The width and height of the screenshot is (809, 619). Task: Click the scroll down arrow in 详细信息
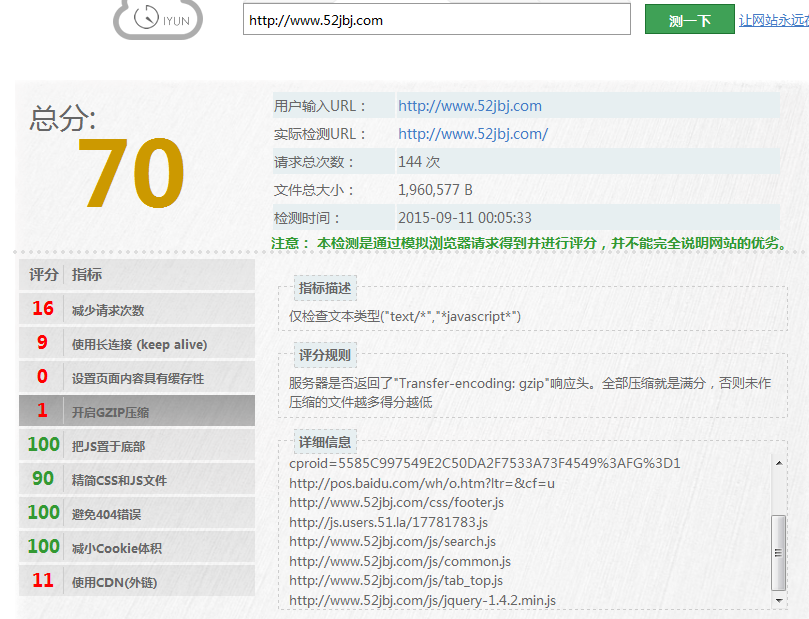click(779, 600)
